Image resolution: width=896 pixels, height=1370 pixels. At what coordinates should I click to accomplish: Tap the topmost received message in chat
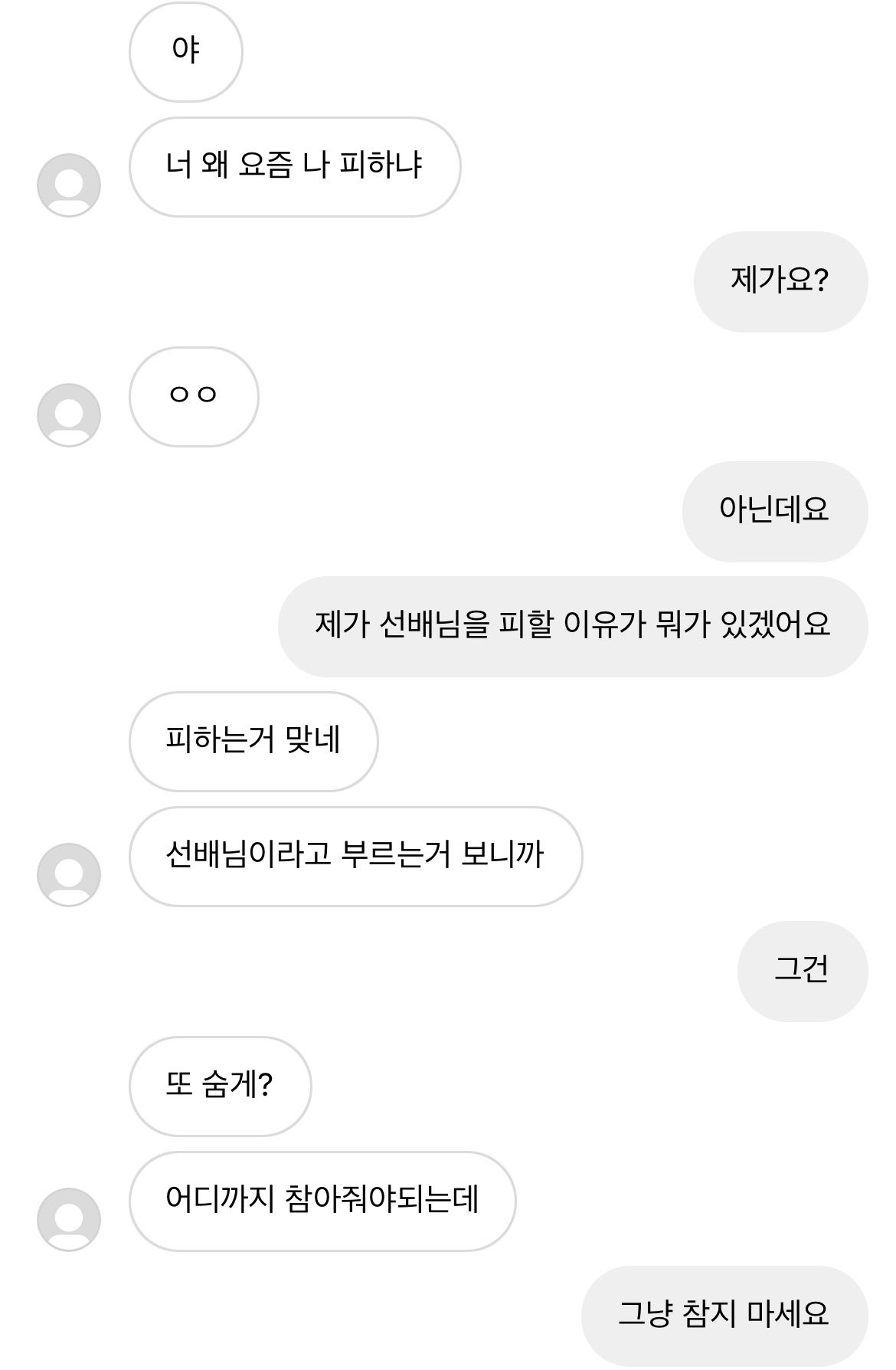pyautogui.click(x=186, y=51)
